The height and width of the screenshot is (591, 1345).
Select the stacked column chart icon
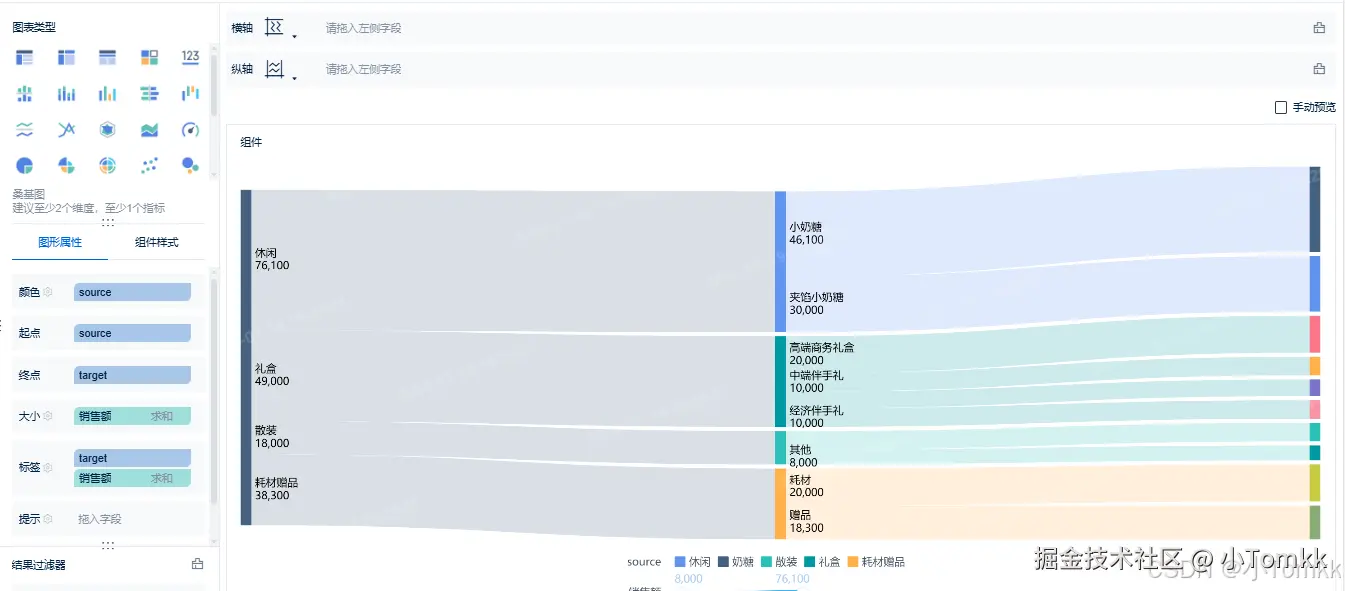point(66,94)
